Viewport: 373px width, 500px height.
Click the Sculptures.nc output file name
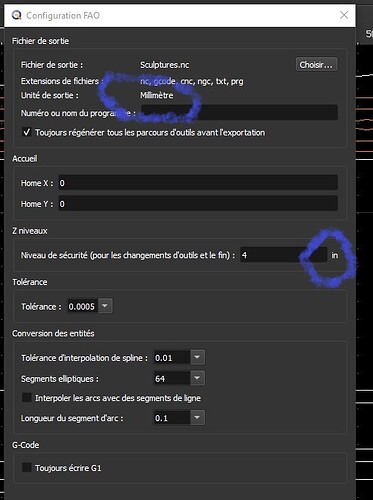[x=164, y=65]
